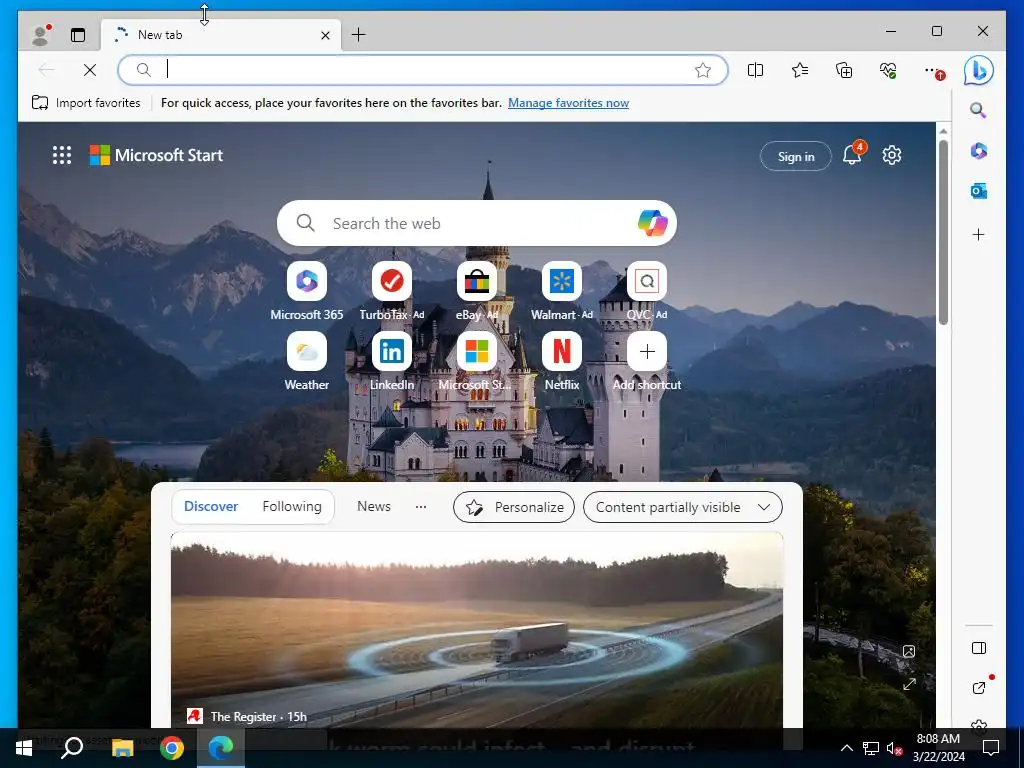Show hidden system tray icons
The image size is (1024, 768).
(846, 748)
